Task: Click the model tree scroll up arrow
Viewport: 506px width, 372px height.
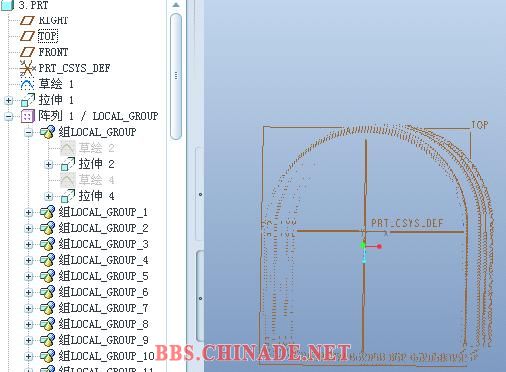Action: (x=176, y=5)
